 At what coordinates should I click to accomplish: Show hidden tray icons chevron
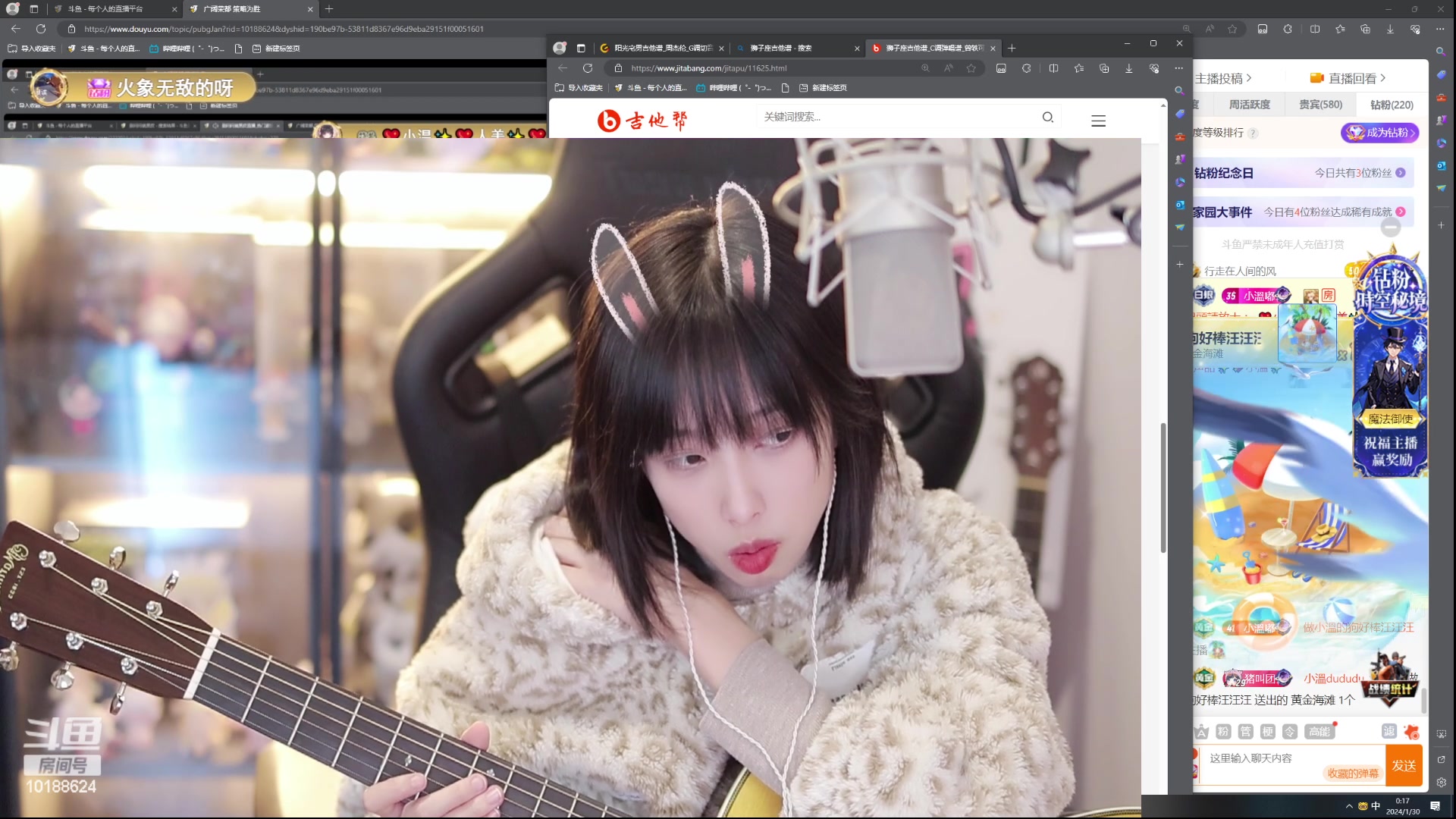[x=1348, y=806]
